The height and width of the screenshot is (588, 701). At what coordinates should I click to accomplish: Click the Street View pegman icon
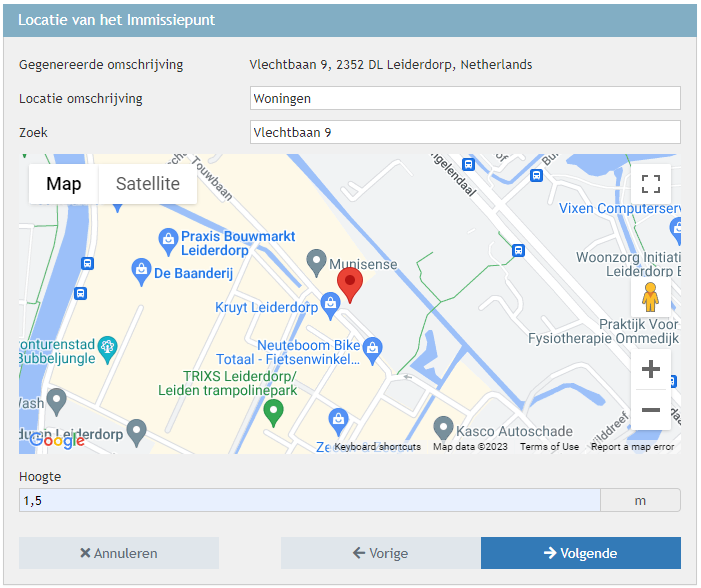651,297
